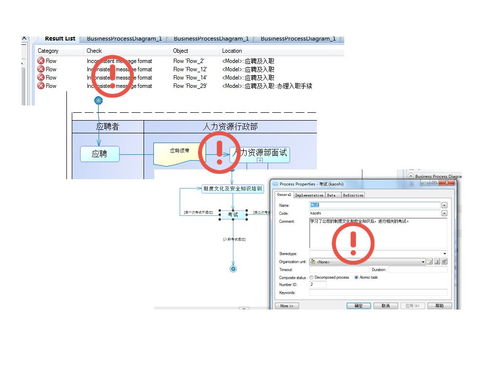This screenshot has height=375, width=500.
Task: Click the More >> button
Action: pos(287,306)
